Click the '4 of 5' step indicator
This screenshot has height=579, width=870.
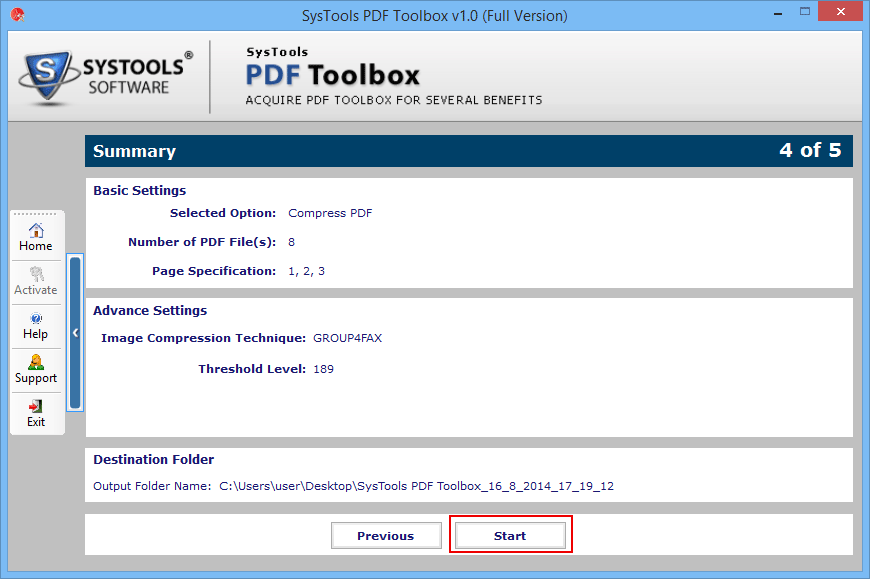pyautogui.click(x=810, y=150)
